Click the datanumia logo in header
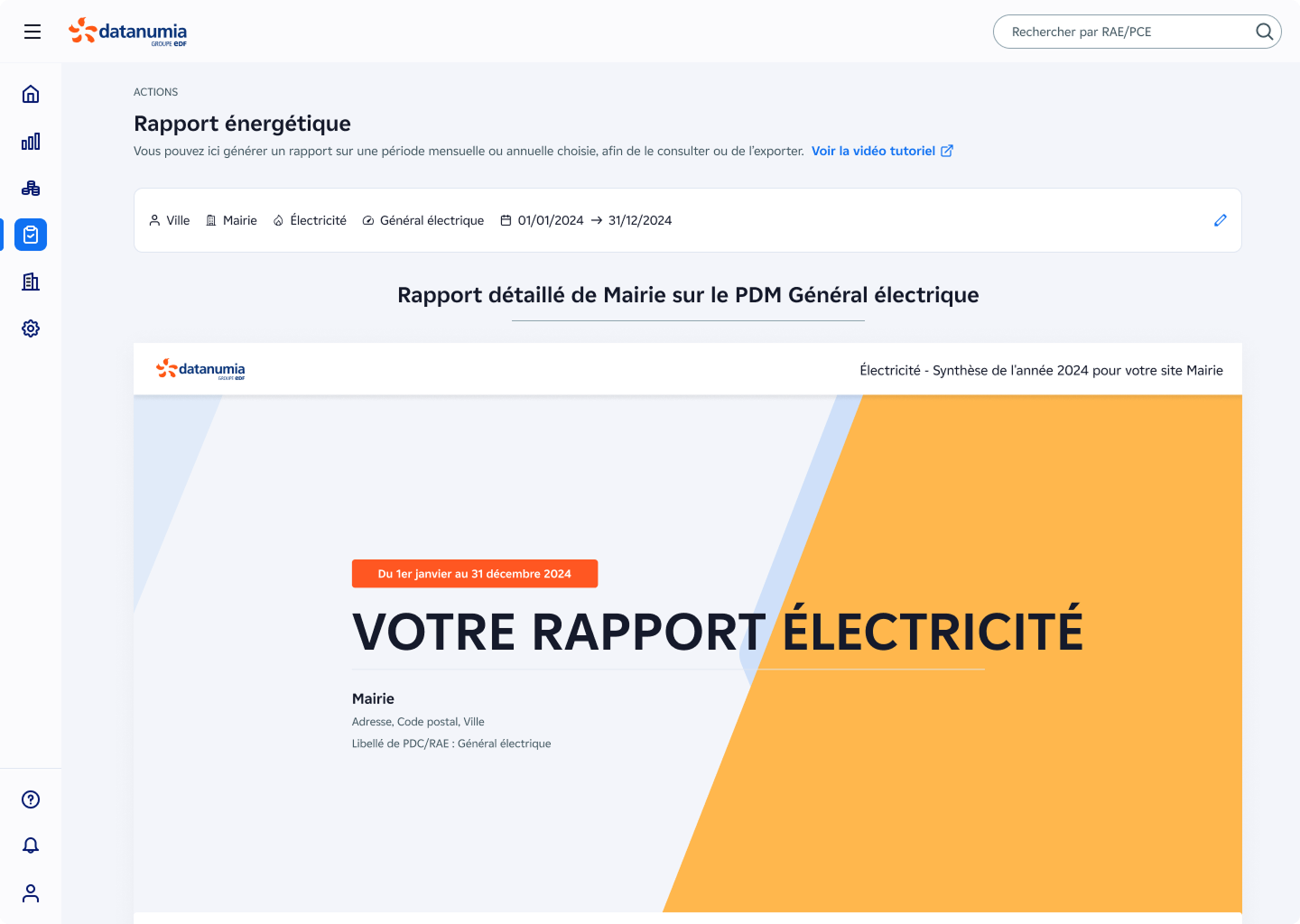The width and height of the screenshot is (1300, 924). tap(128, 32)
